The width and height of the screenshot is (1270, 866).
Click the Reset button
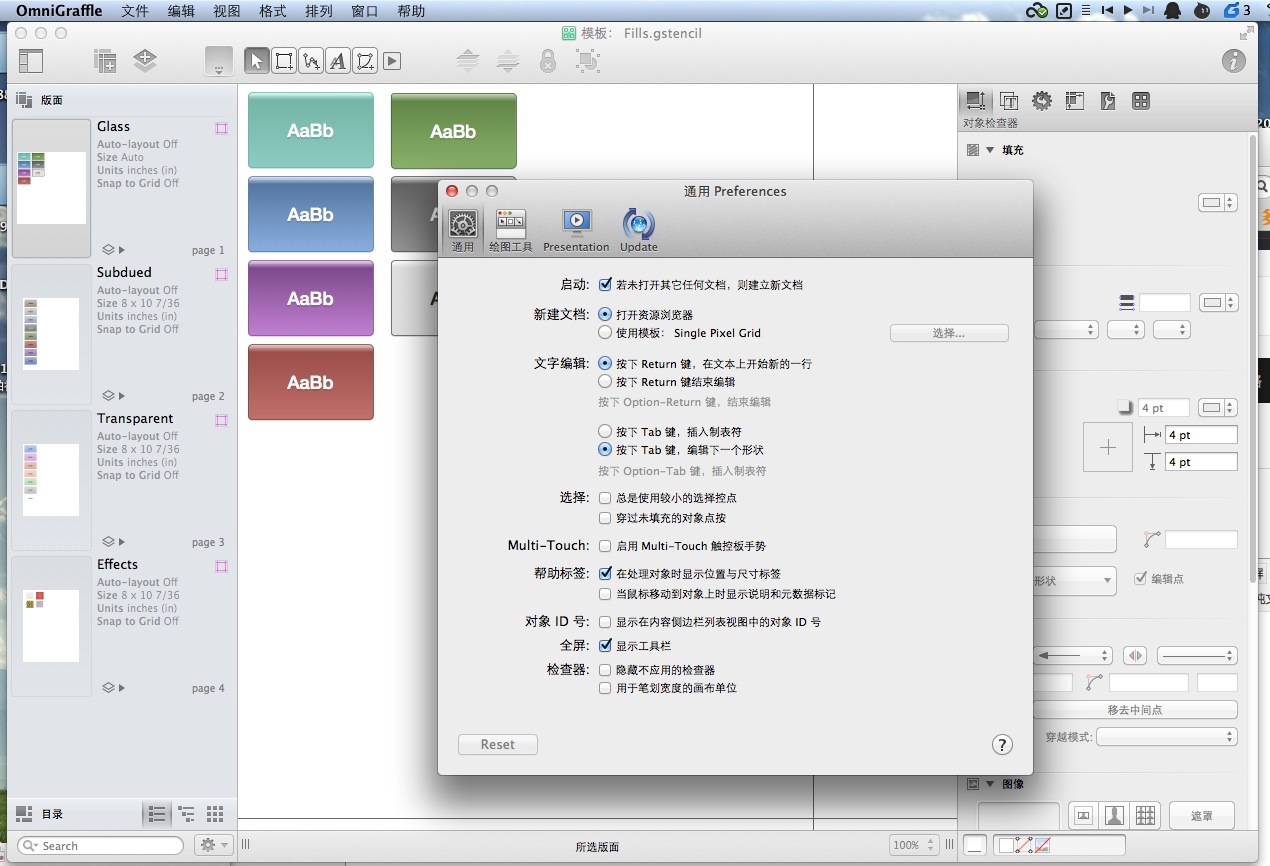[497, 745]
